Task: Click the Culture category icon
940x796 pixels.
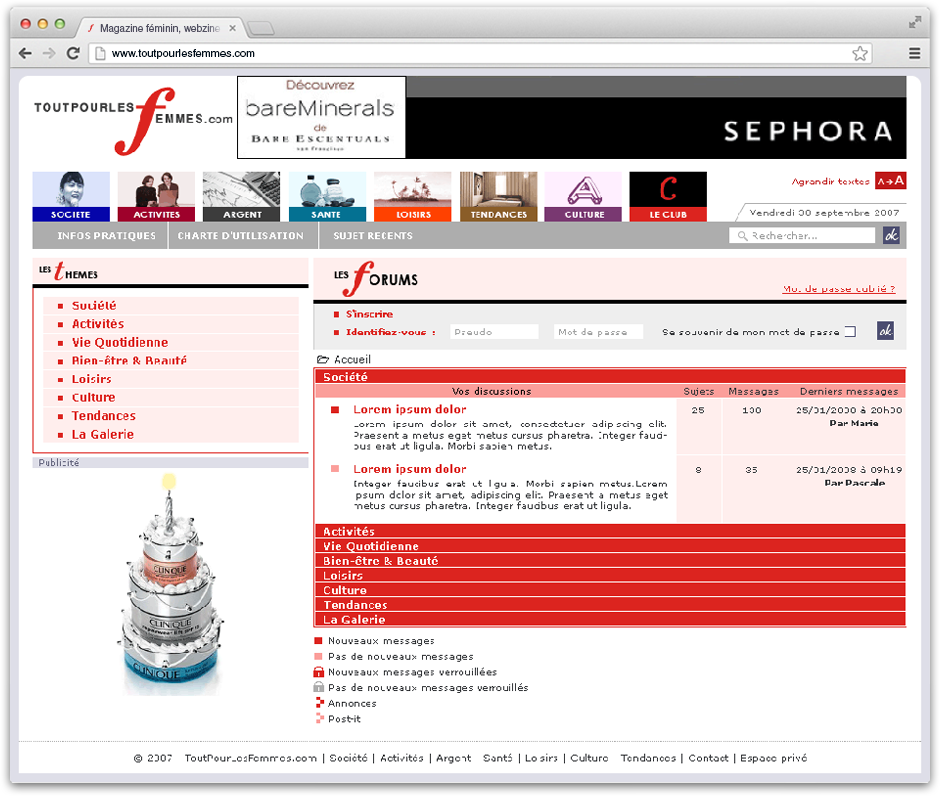Action: [x=583, y=196]
